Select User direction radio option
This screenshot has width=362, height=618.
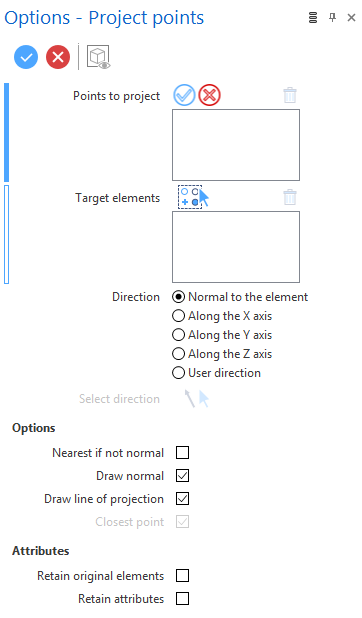pos(216,372)
